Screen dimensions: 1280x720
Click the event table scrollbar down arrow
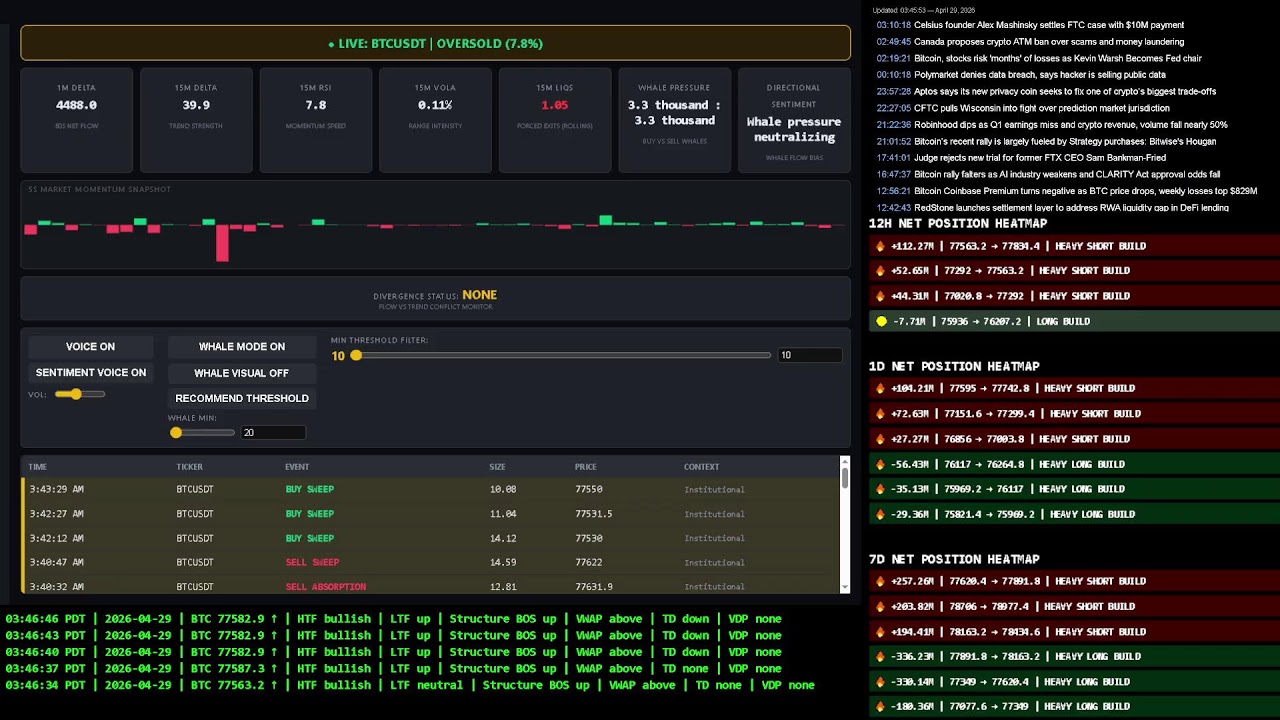[x=845, y=587]
